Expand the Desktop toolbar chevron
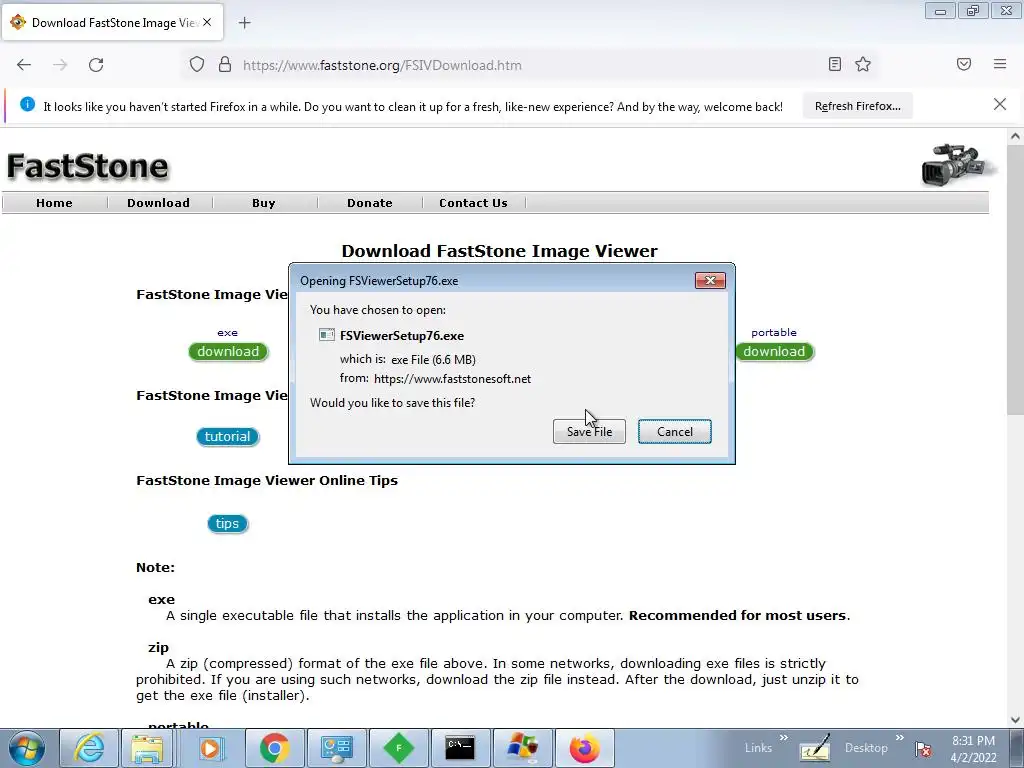This screenshot has height=768, width=1024. pos(899,738)
